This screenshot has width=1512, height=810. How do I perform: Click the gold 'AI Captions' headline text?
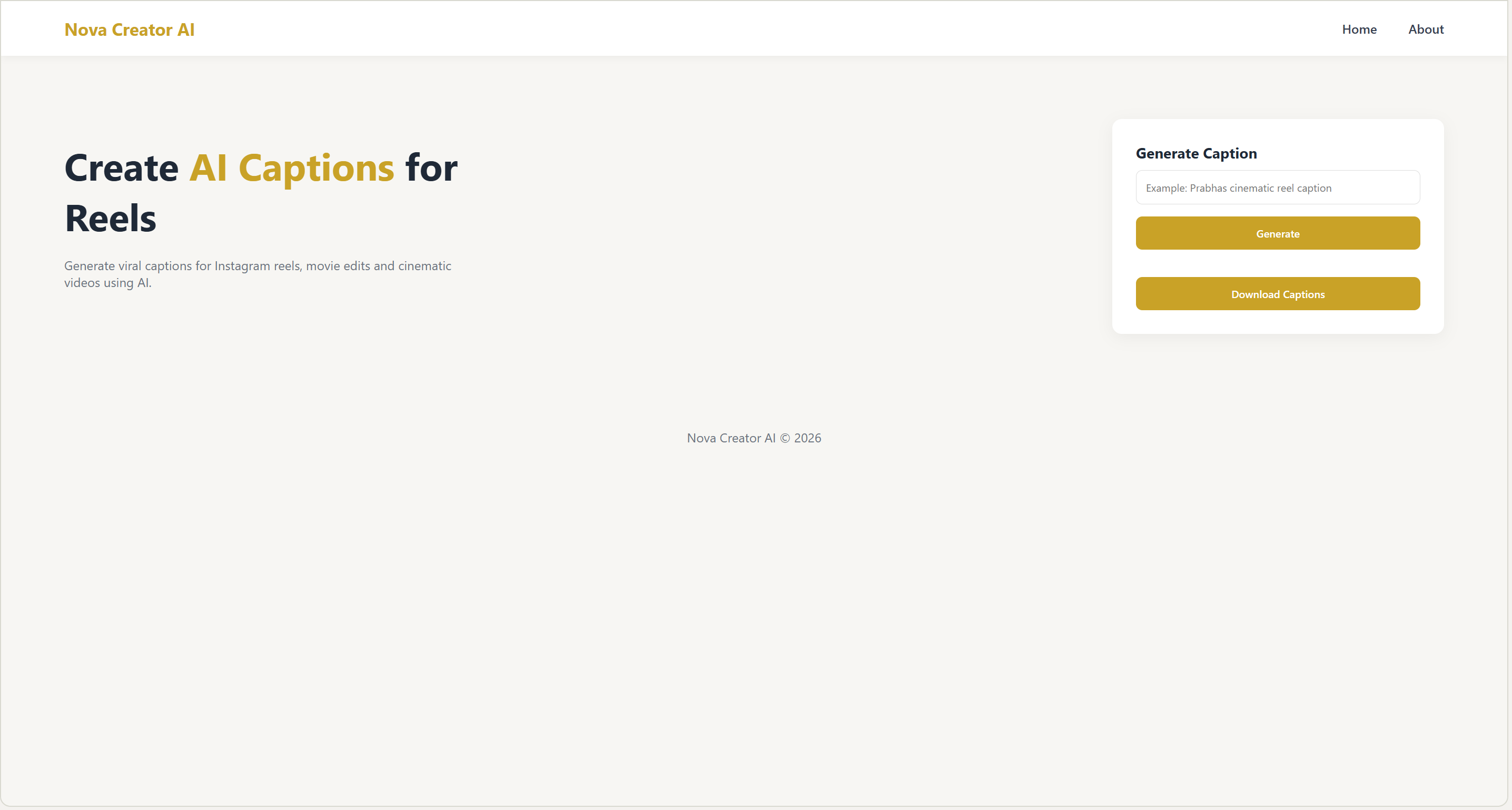tap(291, 169)
